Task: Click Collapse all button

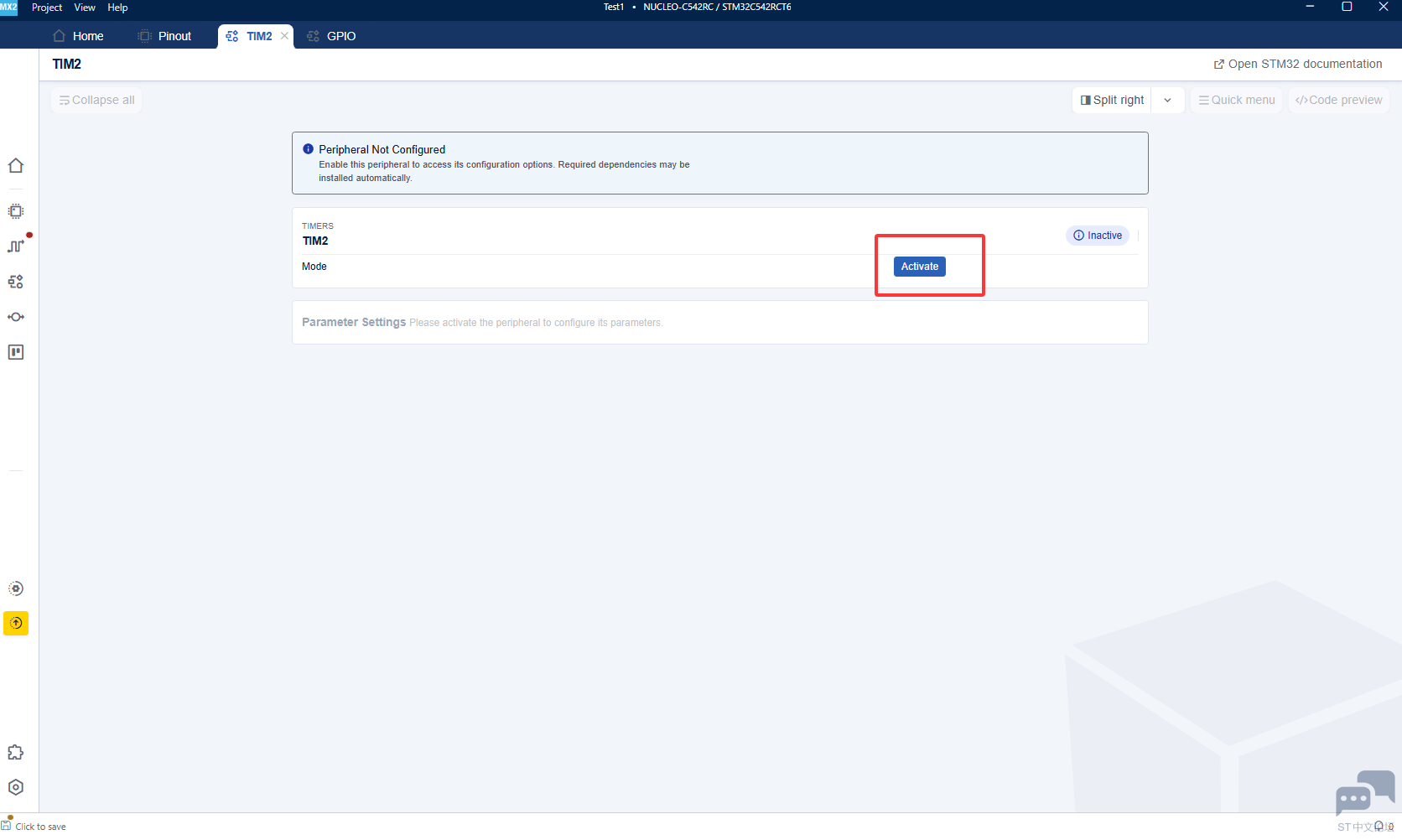Action: pos(96,100)
